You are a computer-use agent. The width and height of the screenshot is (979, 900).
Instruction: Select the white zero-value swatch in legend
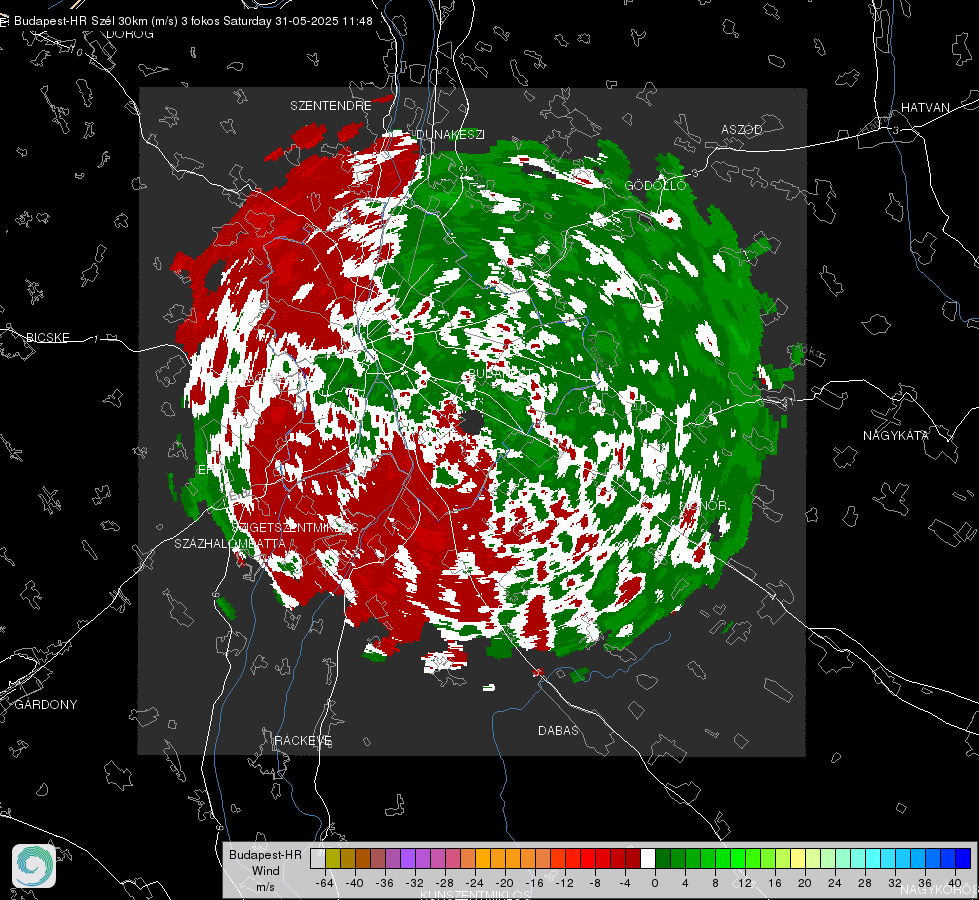coord(648,859)
